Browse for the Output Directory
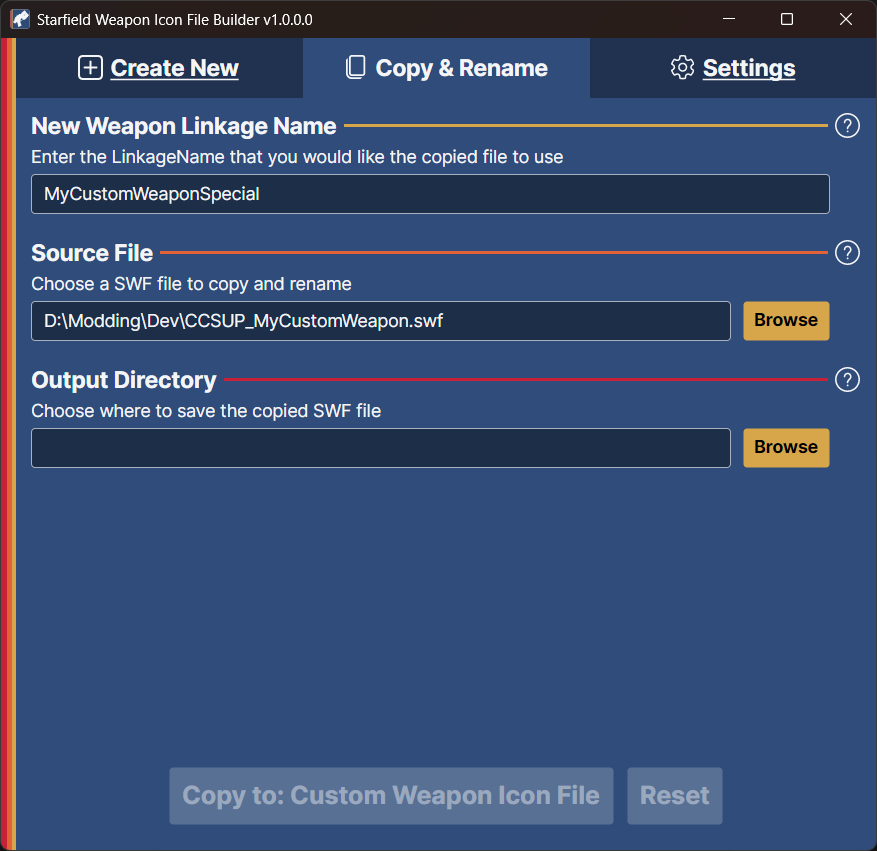The width and height of the screenshot is (877, 851). (x=786, y=448)
